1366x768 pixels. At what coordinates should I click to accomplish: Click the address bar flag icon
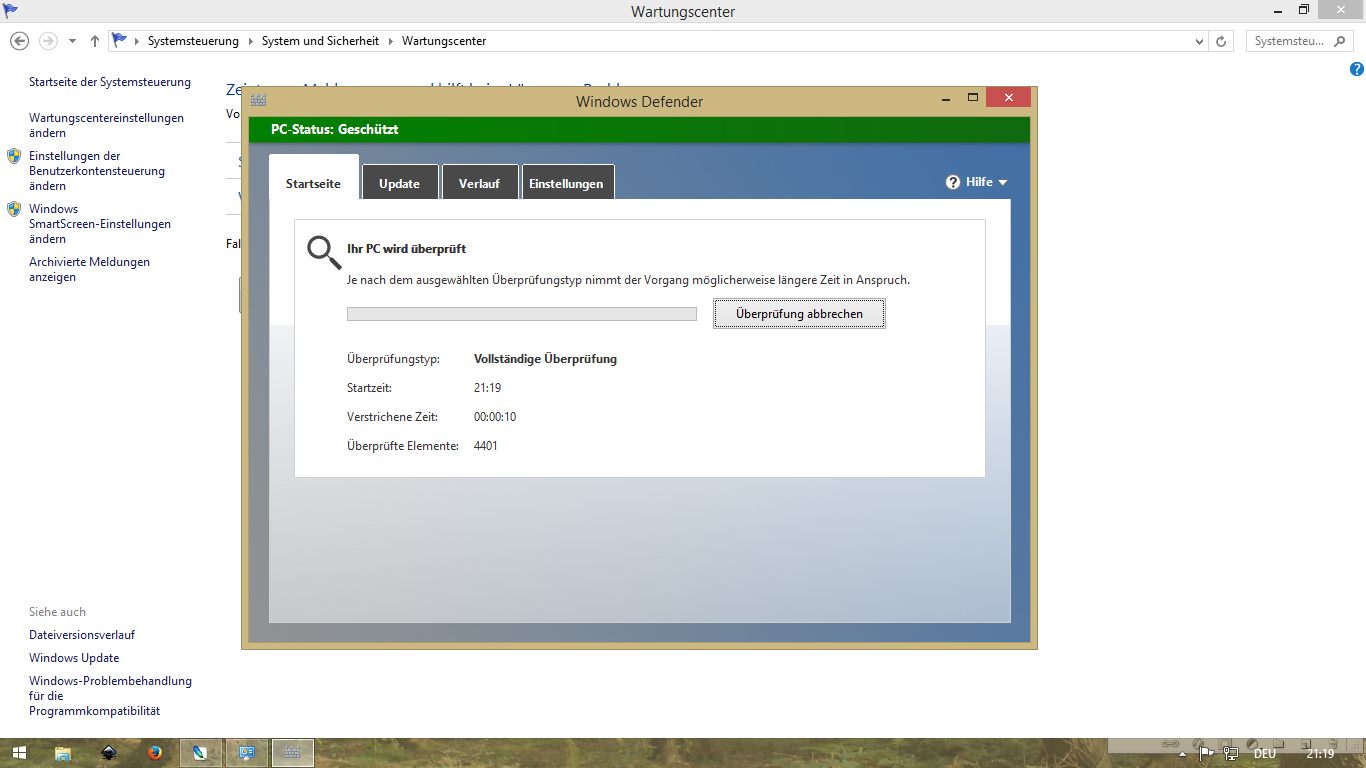[120, 41]
